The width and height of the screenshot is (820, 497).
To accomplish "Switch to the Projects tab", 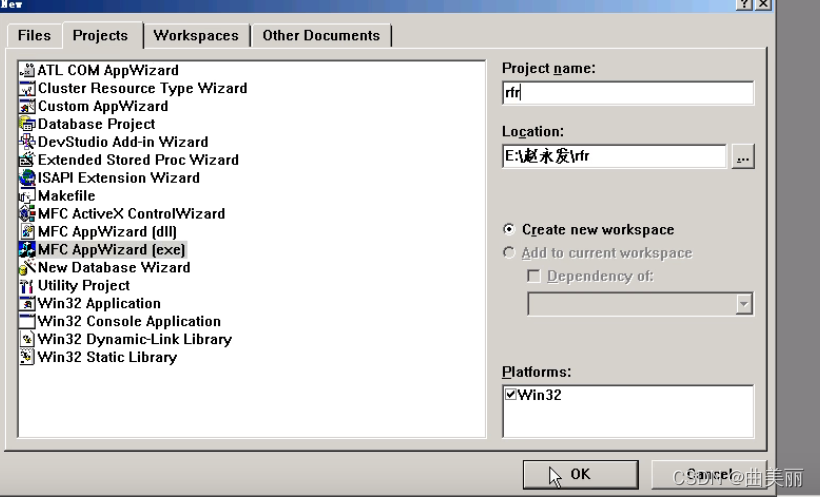I will click(100, 36).
